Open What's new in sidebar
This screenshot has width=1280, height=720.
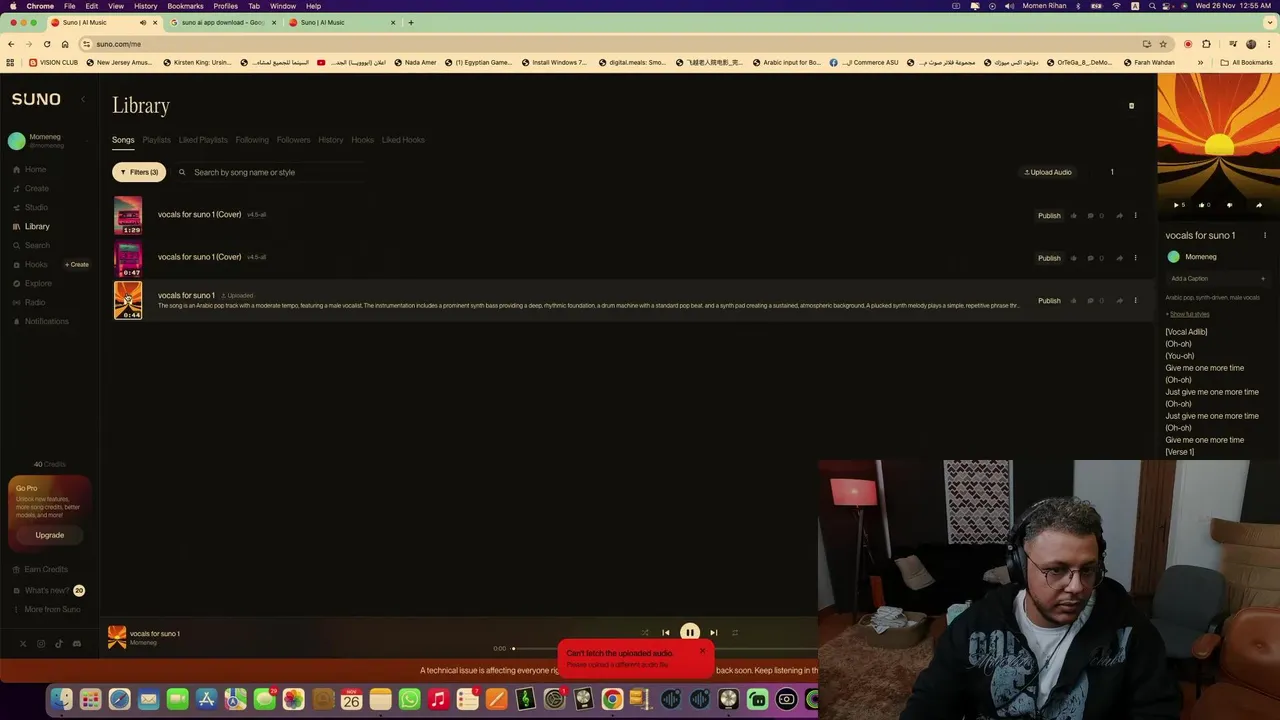pos(48,590)
